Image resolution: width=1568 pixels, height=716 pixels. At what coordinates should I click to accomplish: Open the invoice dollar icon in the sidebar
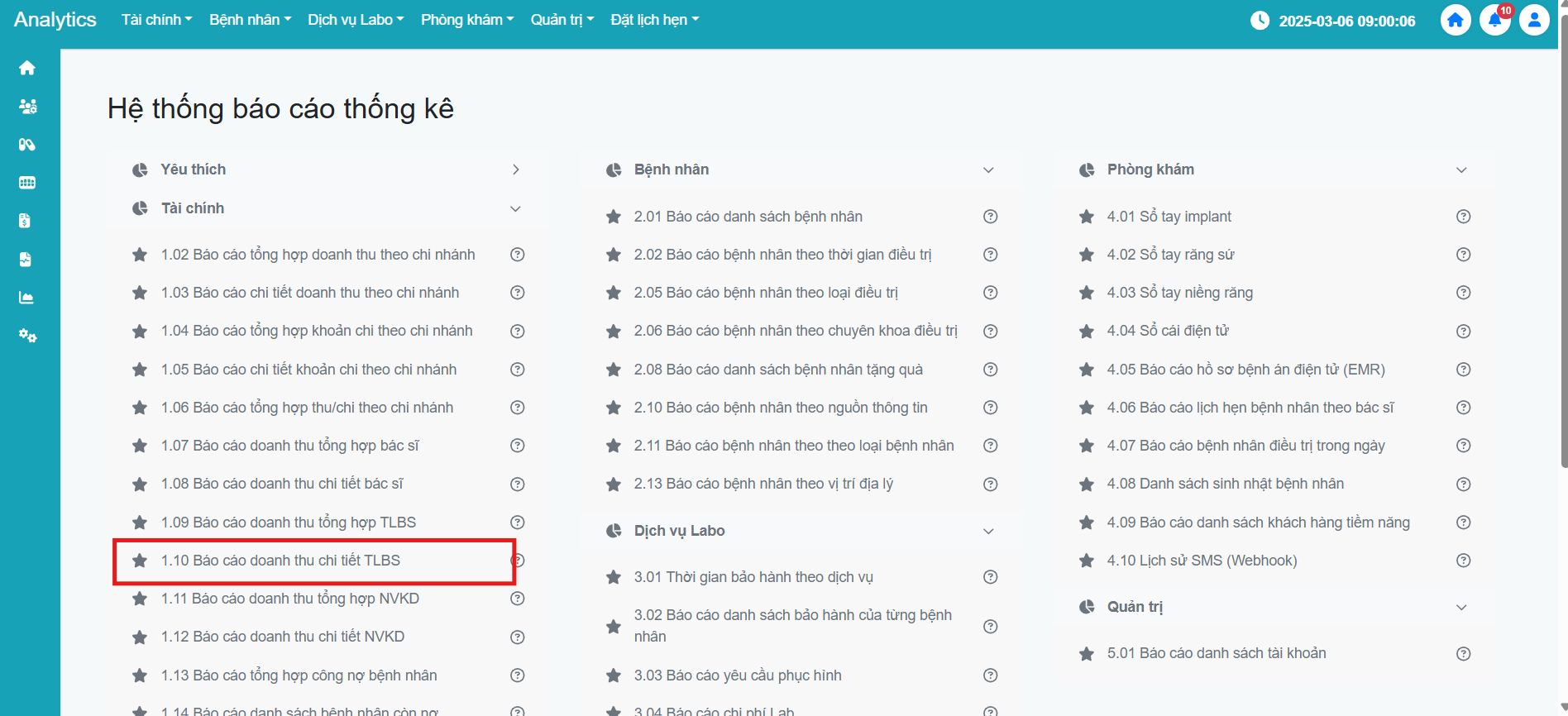(x=26, y=221)
